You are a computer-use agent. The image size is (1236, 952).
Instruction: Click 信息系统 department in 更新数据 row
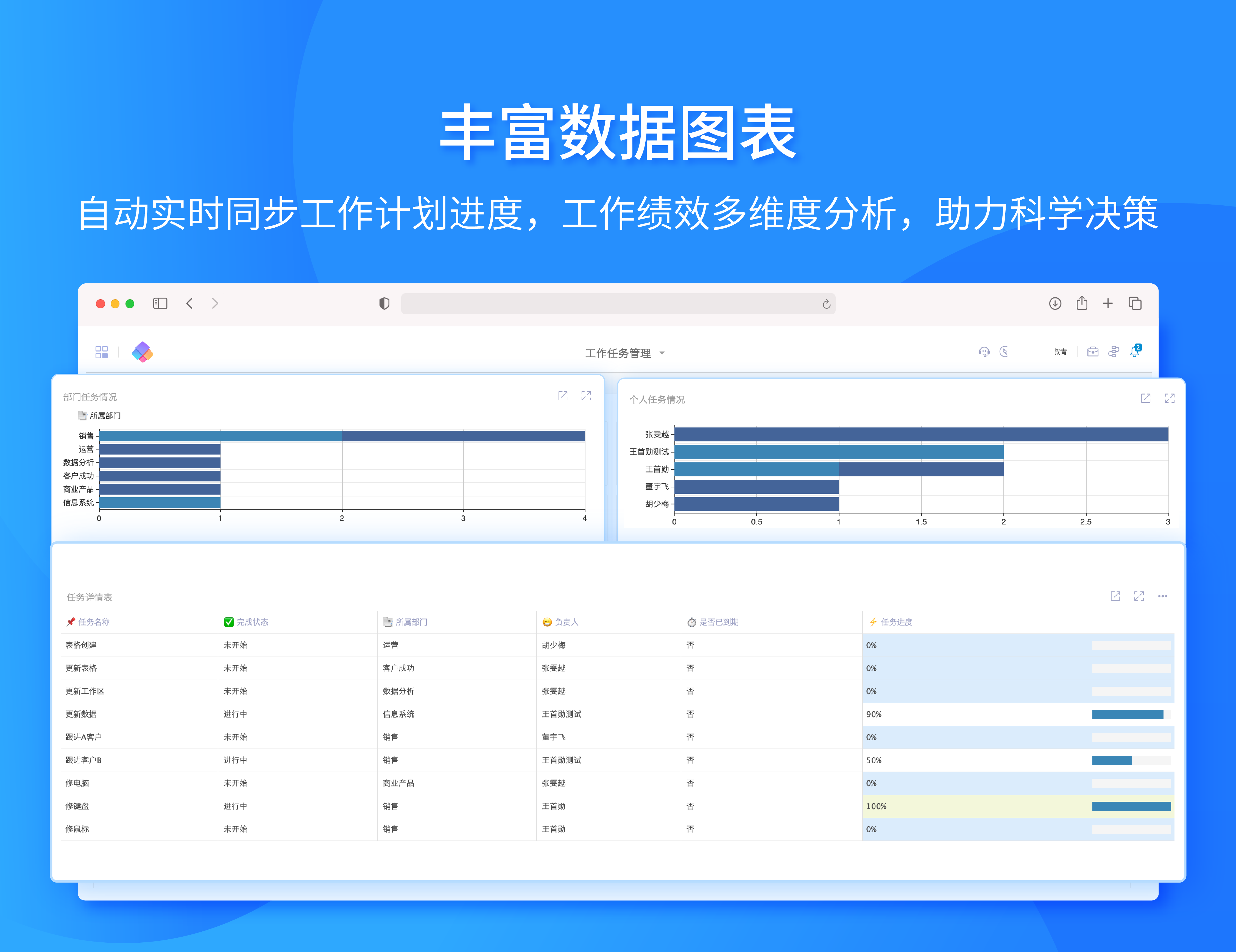398,714
